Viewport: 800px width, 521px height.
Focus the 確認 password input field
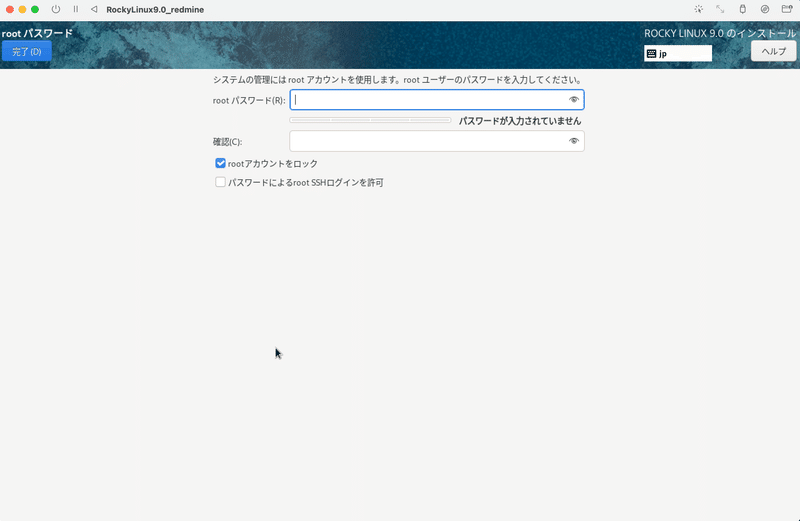point(437,141)
